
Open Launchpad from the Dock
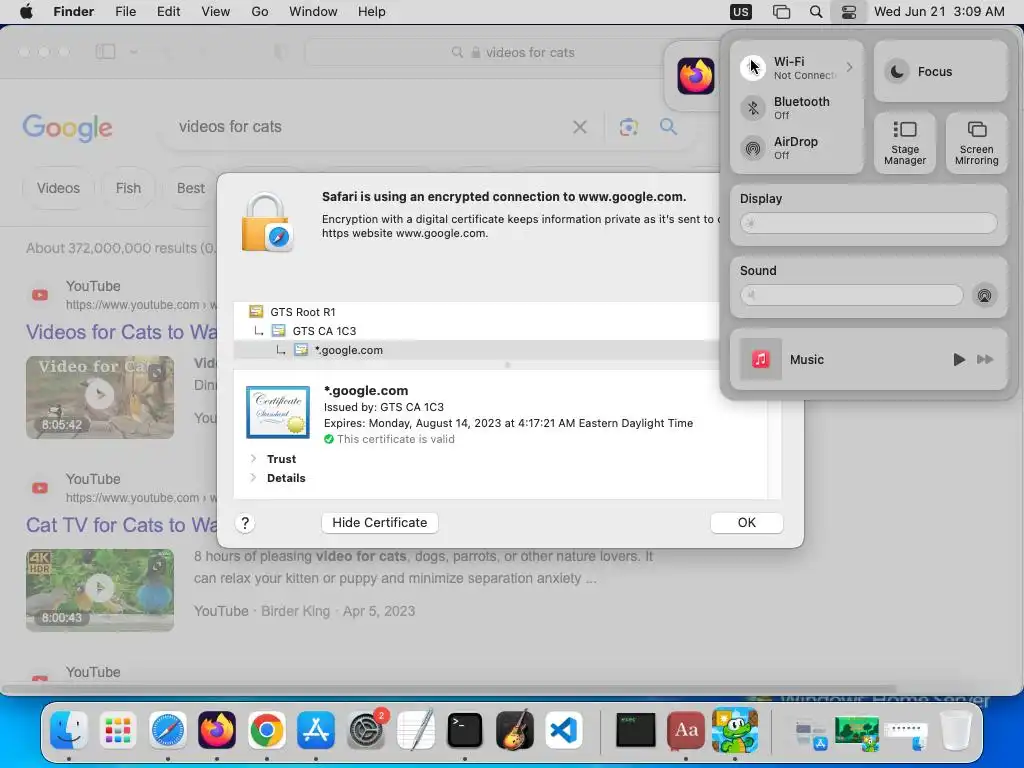(118, 729)
